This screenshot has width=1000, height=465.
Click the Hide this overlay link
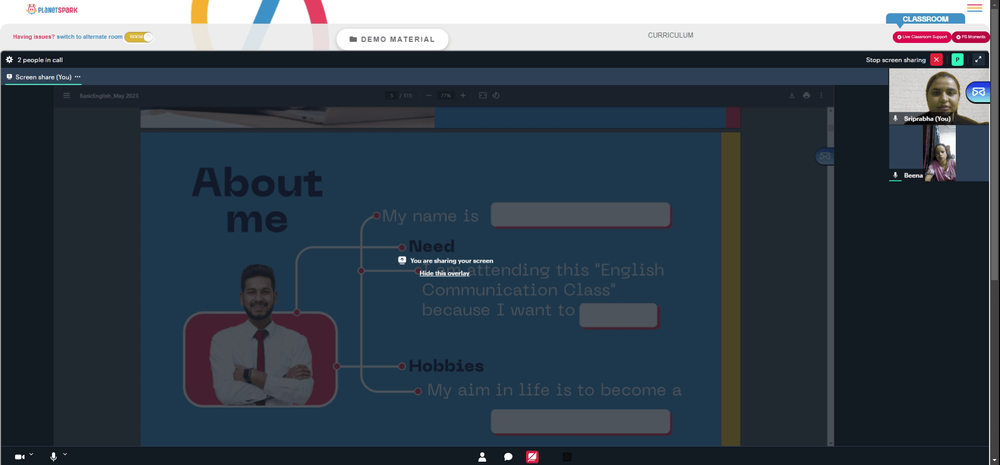pos(444,273)
